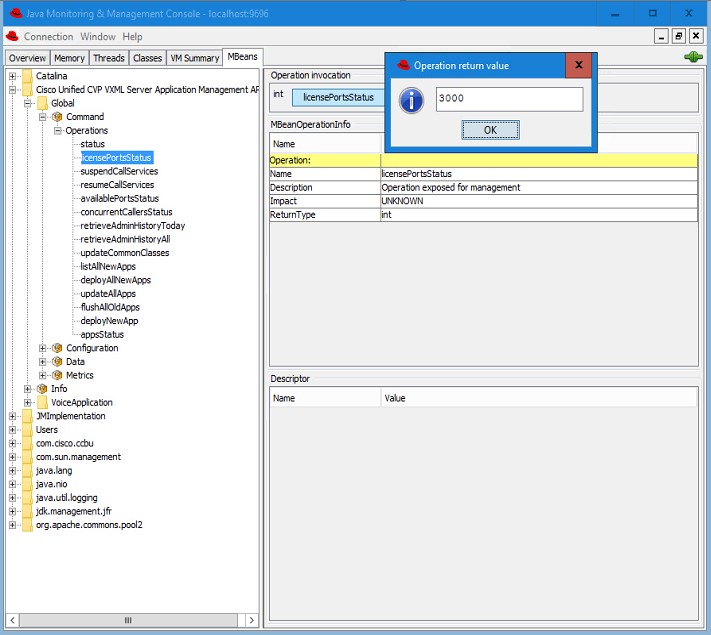Click the java.nio folder icon
The height and width of the screenshot is (635, 711).
pos(27,484)
